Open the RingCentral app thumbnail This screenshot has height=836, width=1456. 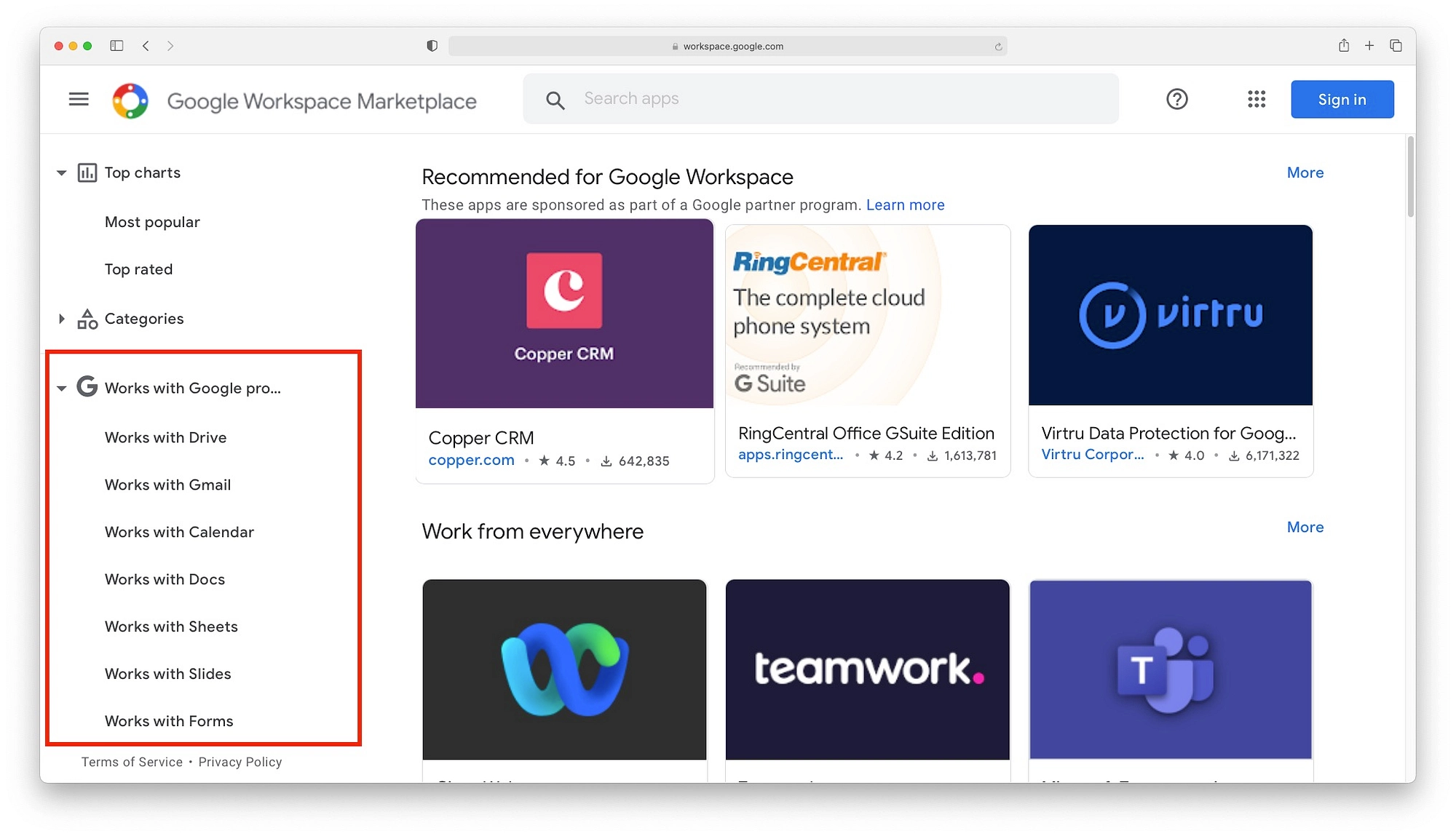coord(868,315)
